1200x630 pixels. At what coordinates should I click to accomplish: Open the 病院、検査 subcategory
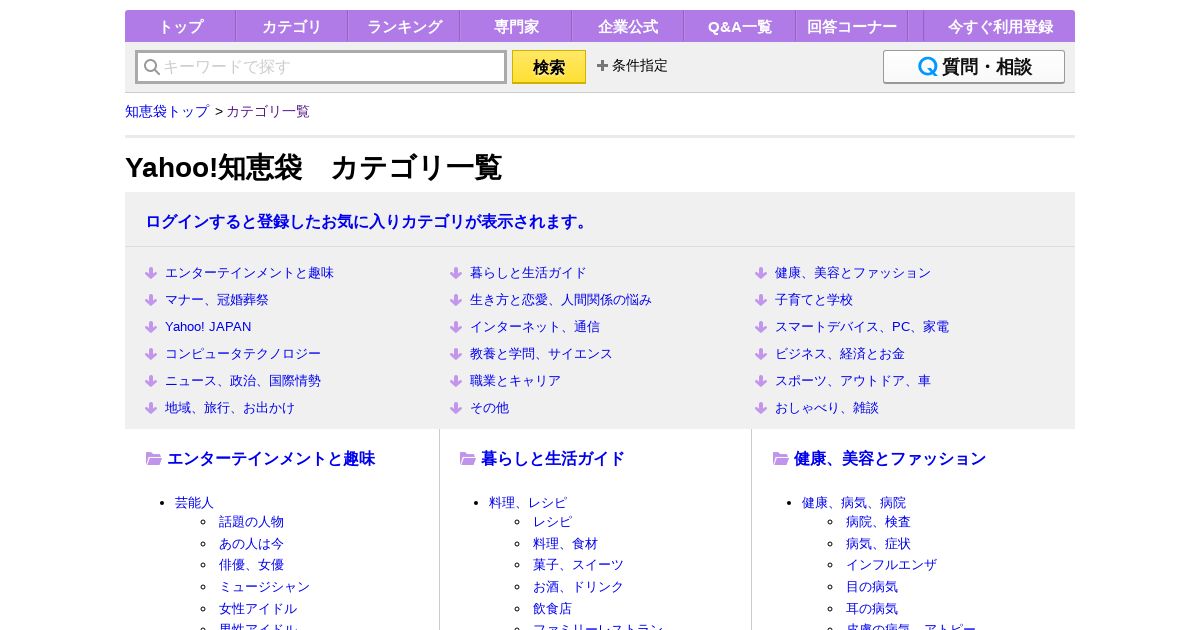point(878,522)
